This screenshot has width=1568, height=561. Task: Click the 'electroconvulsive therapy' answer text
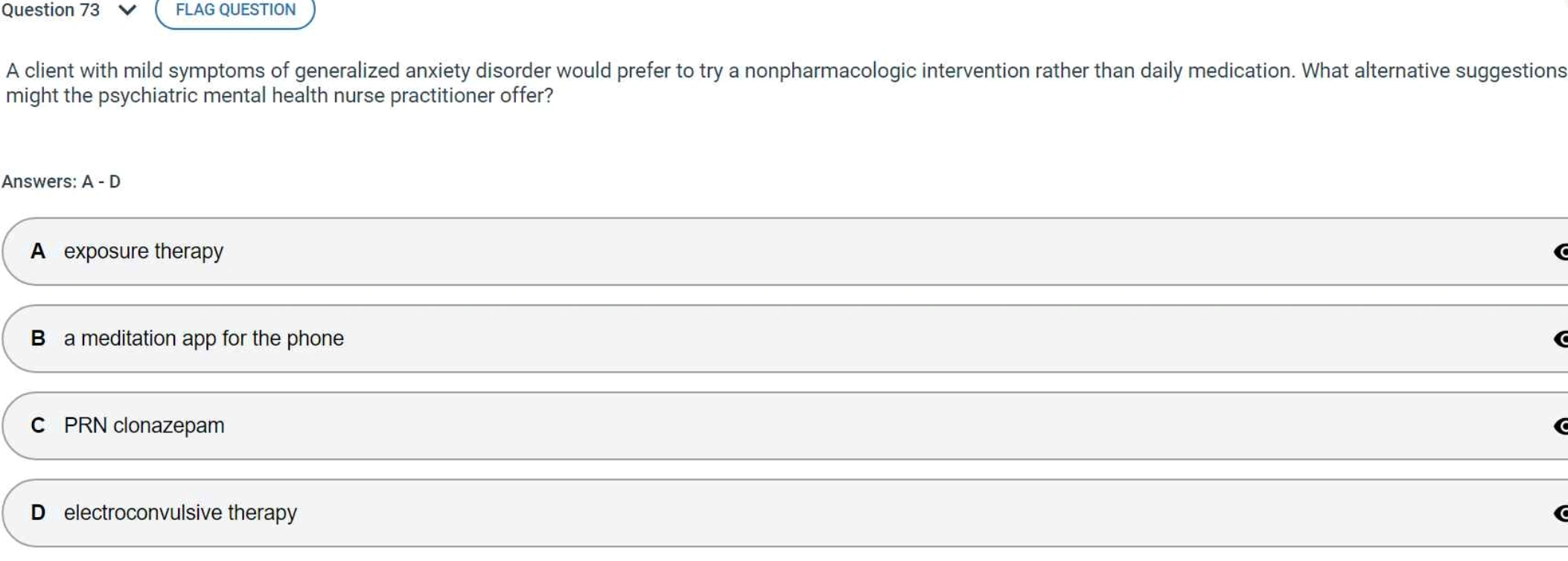click(180, 513)
